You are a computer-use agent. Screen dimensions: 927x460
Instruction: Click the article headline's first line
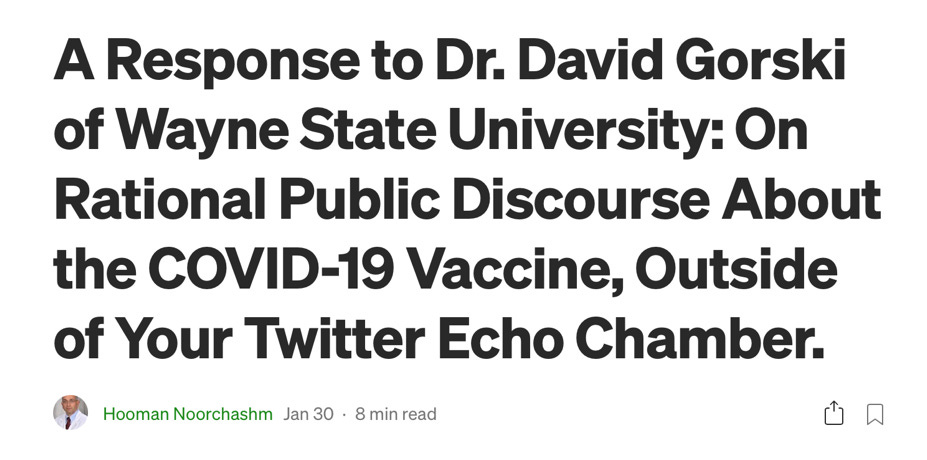click(x=450, y=61)
